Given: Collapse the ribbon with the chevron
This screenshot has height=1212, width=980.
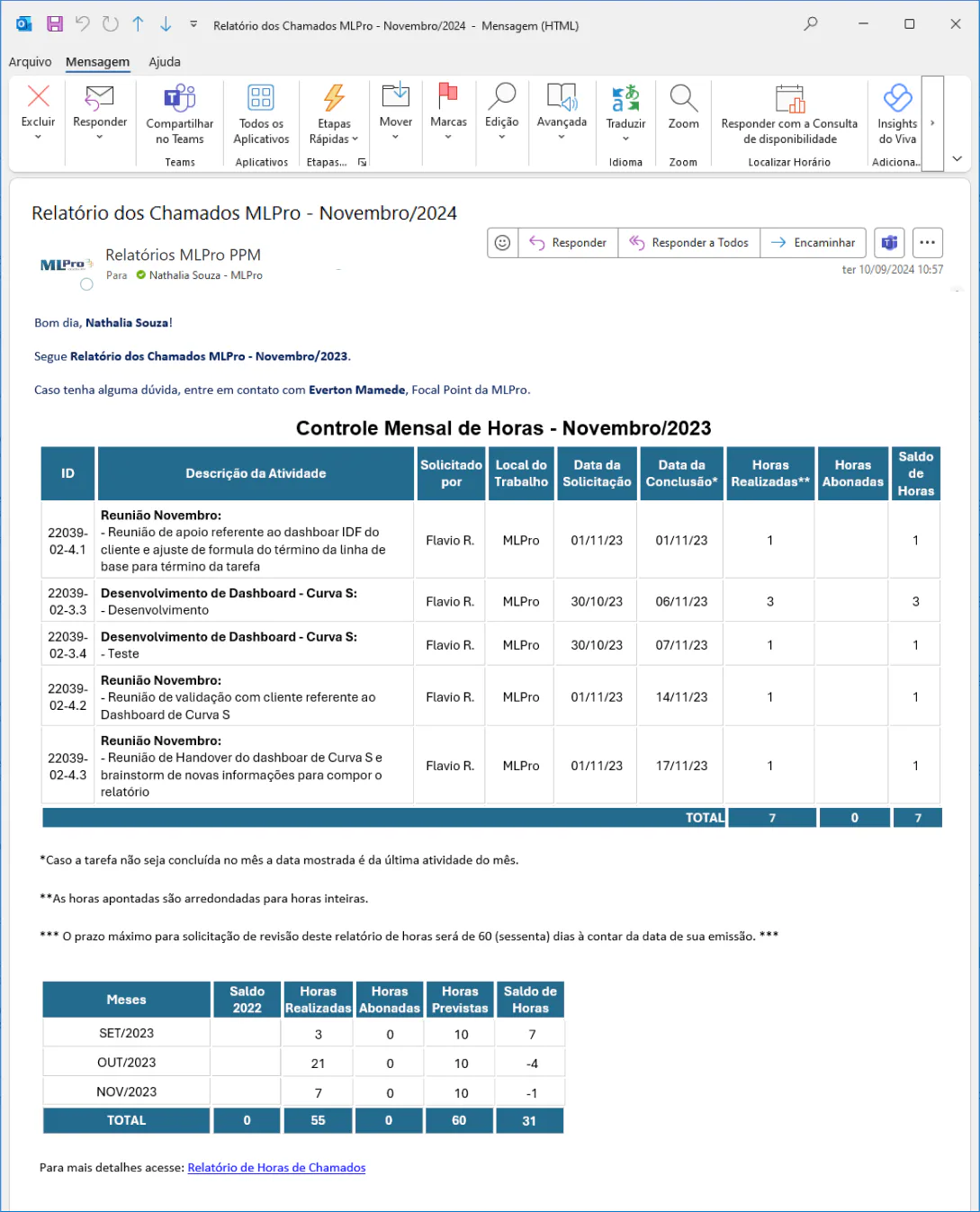Looking at the screenshot, I should pyautogui.click(x=957, y=158).
